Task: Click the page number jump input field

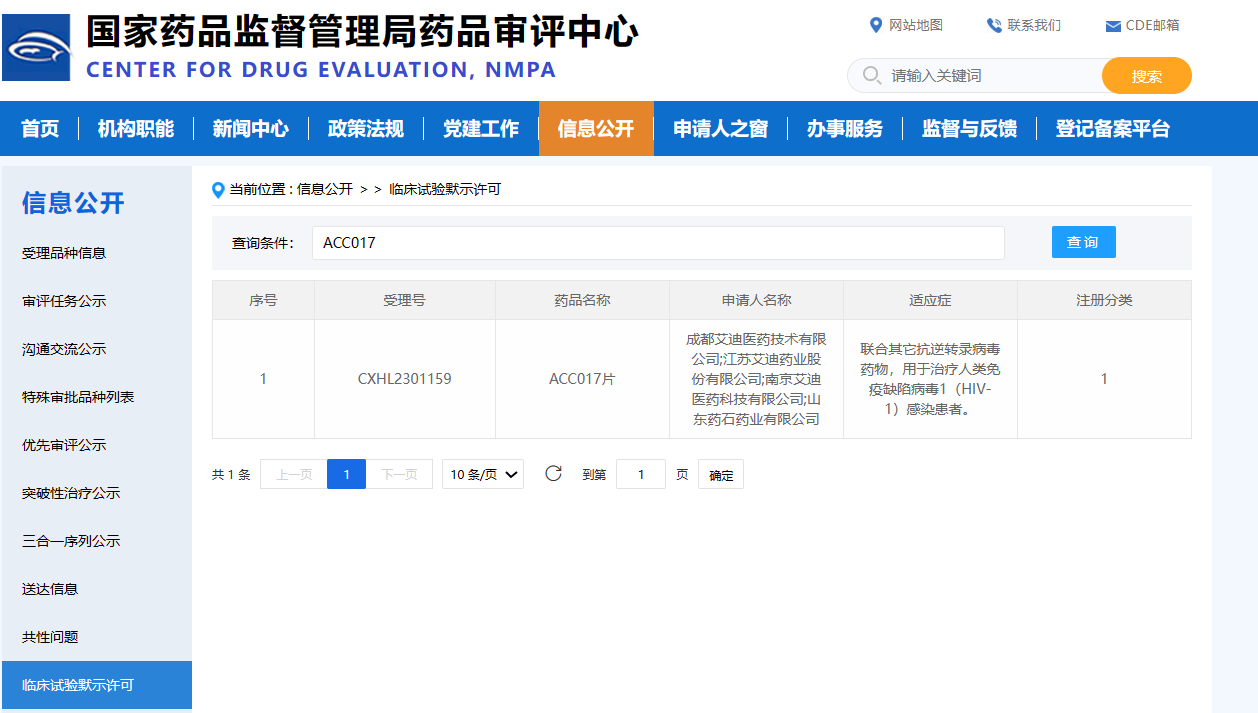Action: tap(641, 475)
